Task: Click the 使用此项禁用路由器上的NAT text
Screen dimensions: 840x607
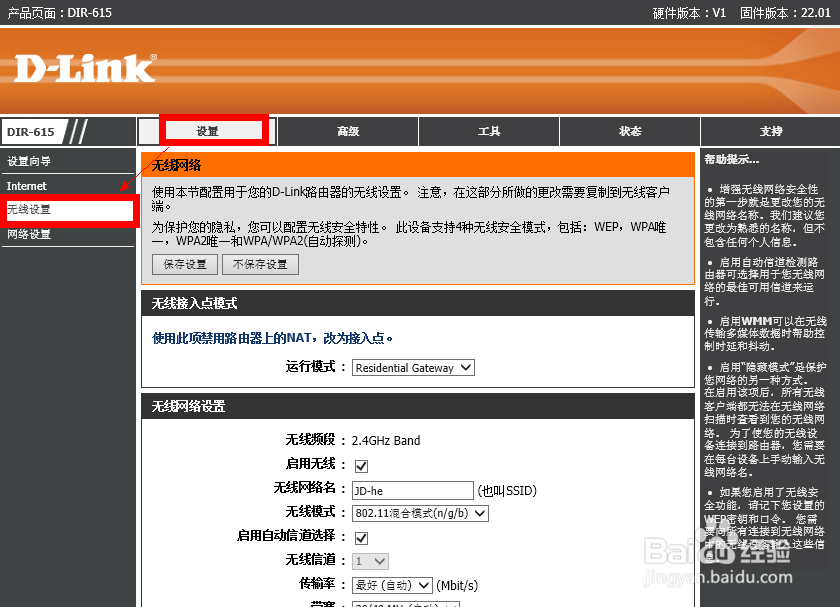Action: point(272,338)
